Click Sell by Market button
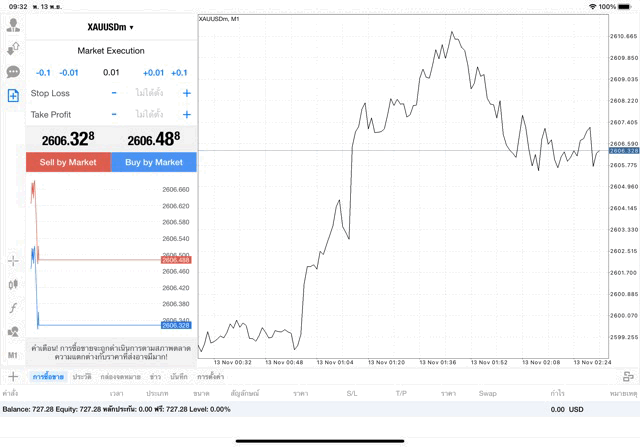The image size is (640, 447). pos(68,162)
